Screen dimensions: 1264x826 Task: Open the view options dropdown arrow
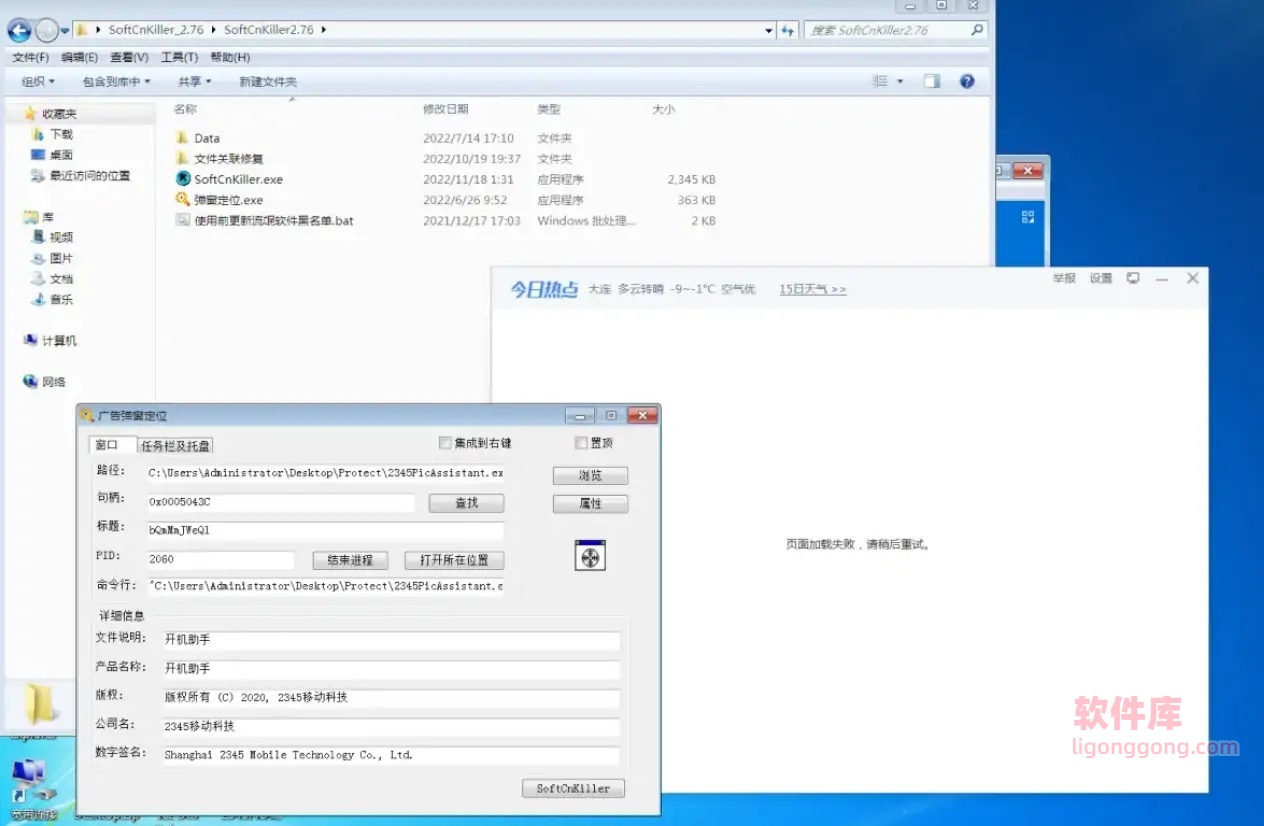click(x=900, y=82)
